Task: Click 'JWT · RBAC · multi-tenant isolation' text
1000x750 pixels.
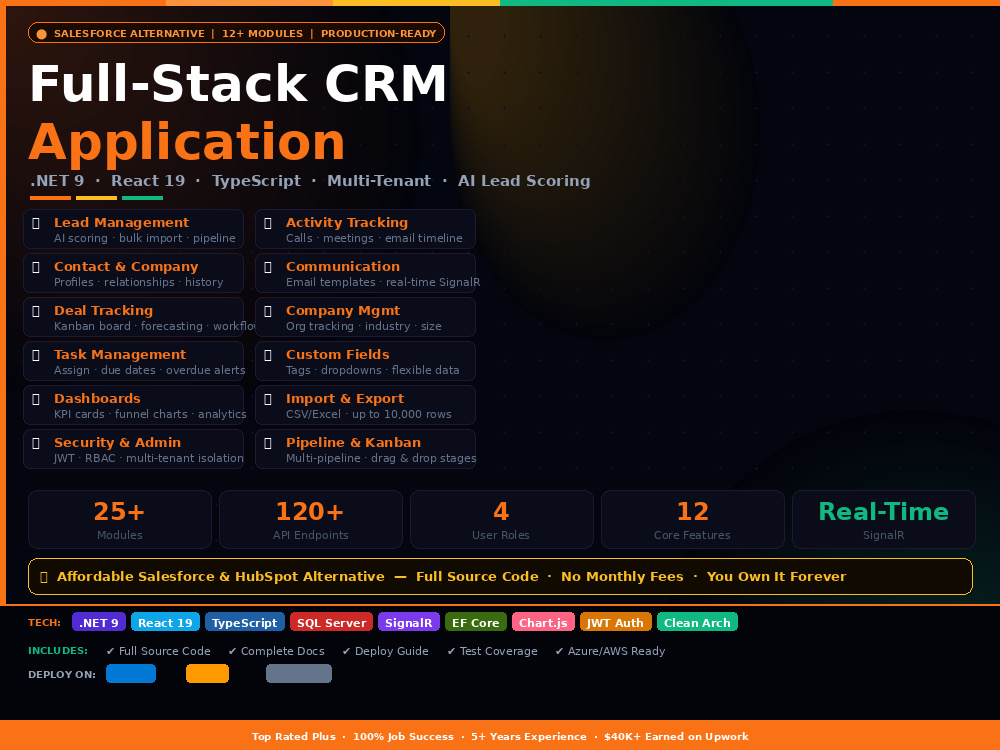Action: tap(149, 459)
